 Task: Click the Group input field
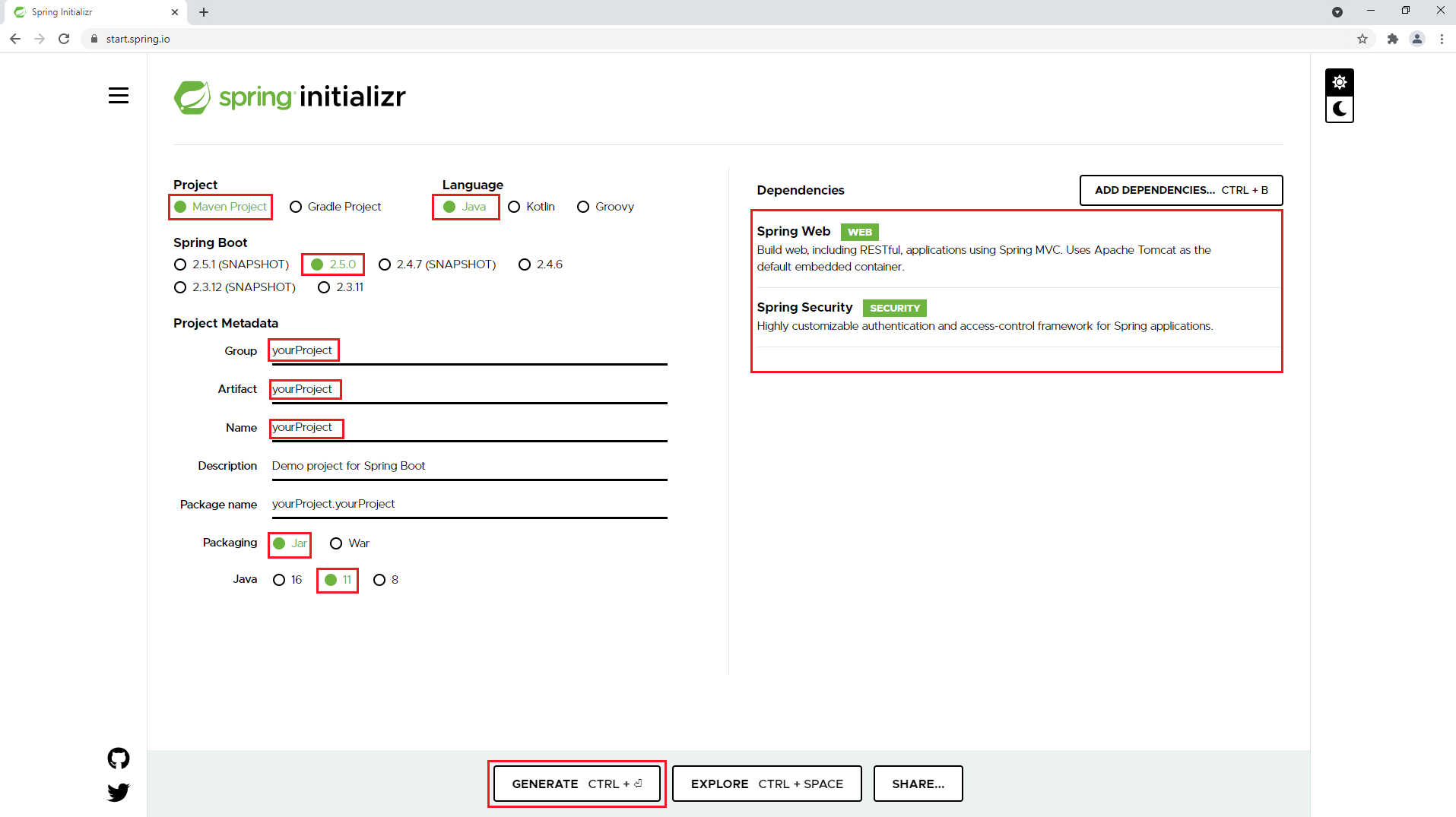pos(469,351)
